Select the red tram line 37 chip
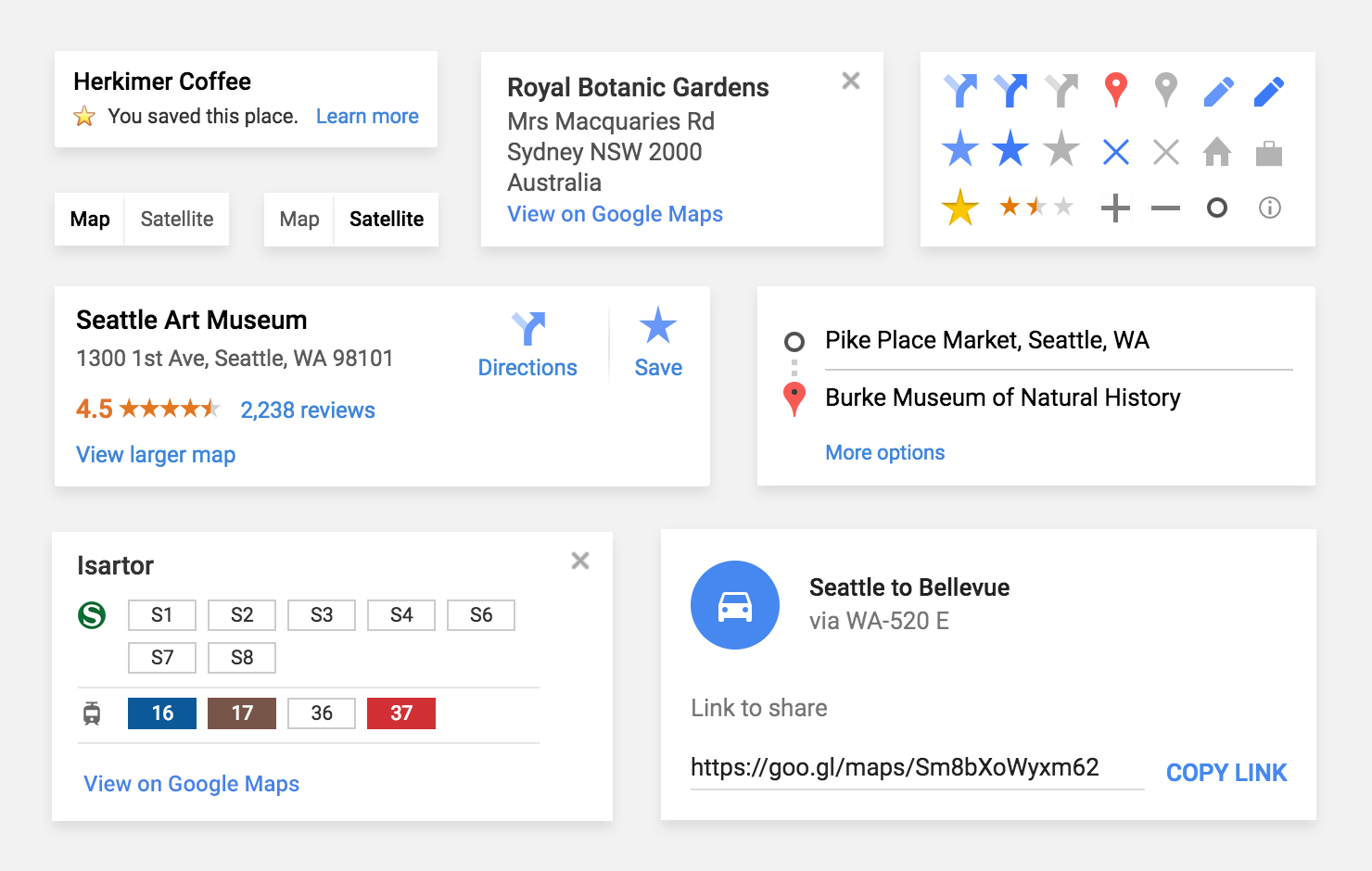This screenshot has width=1372, height=871. tap(401, 713)
